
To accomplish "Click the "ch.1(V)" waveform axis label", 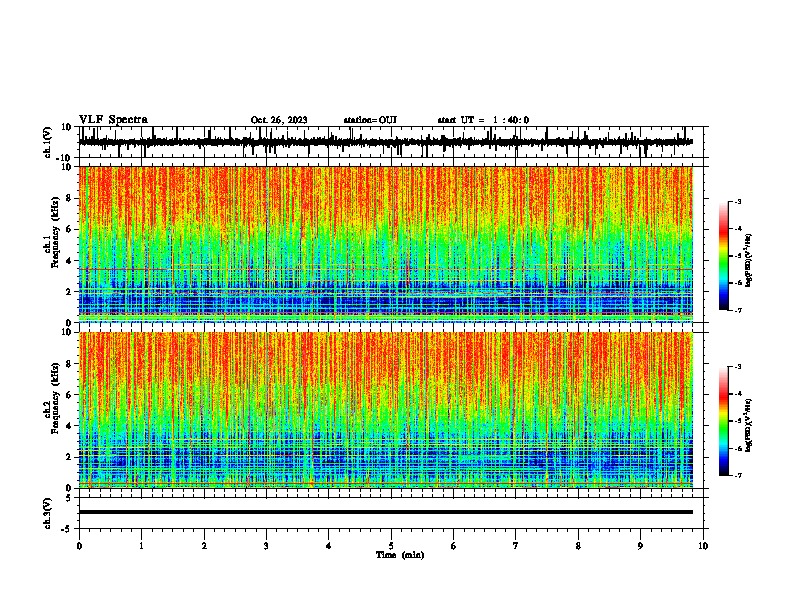I will [x=48, y=142].
